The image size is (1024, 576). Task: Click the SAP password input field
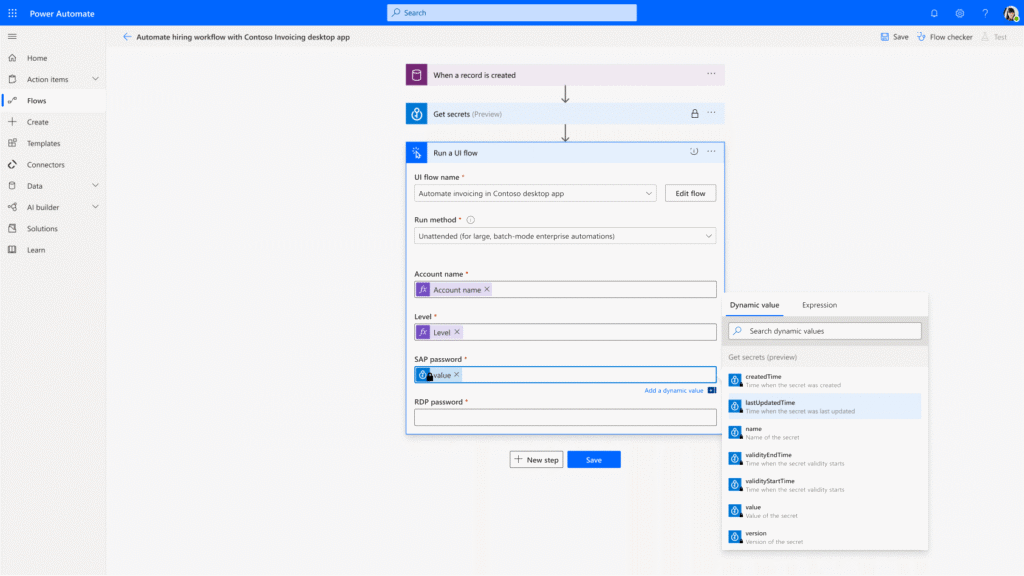(565, 375)
